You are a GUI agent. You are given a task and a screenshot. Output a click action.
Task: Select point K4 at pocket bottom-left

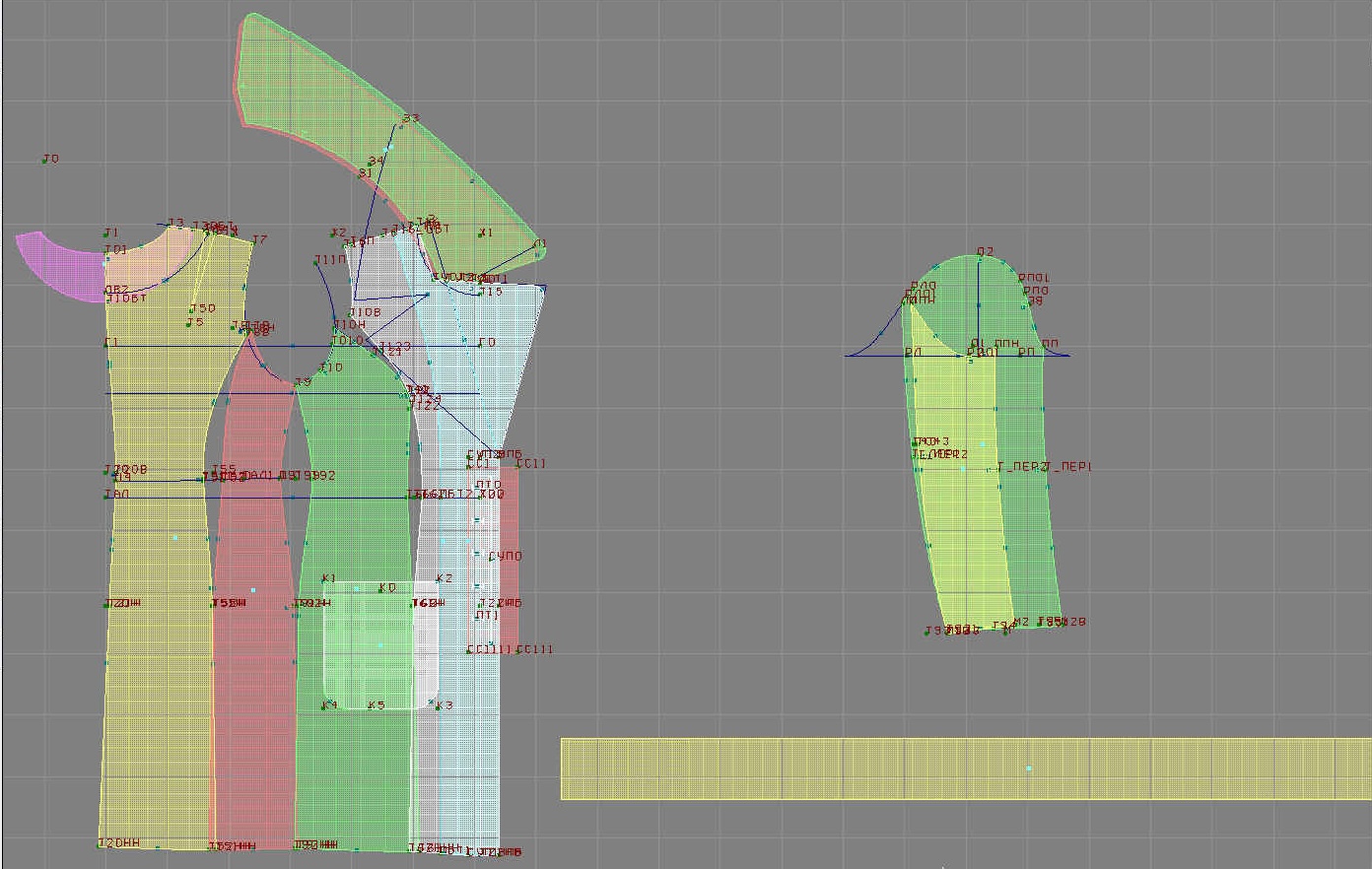[x=325, y=705]
